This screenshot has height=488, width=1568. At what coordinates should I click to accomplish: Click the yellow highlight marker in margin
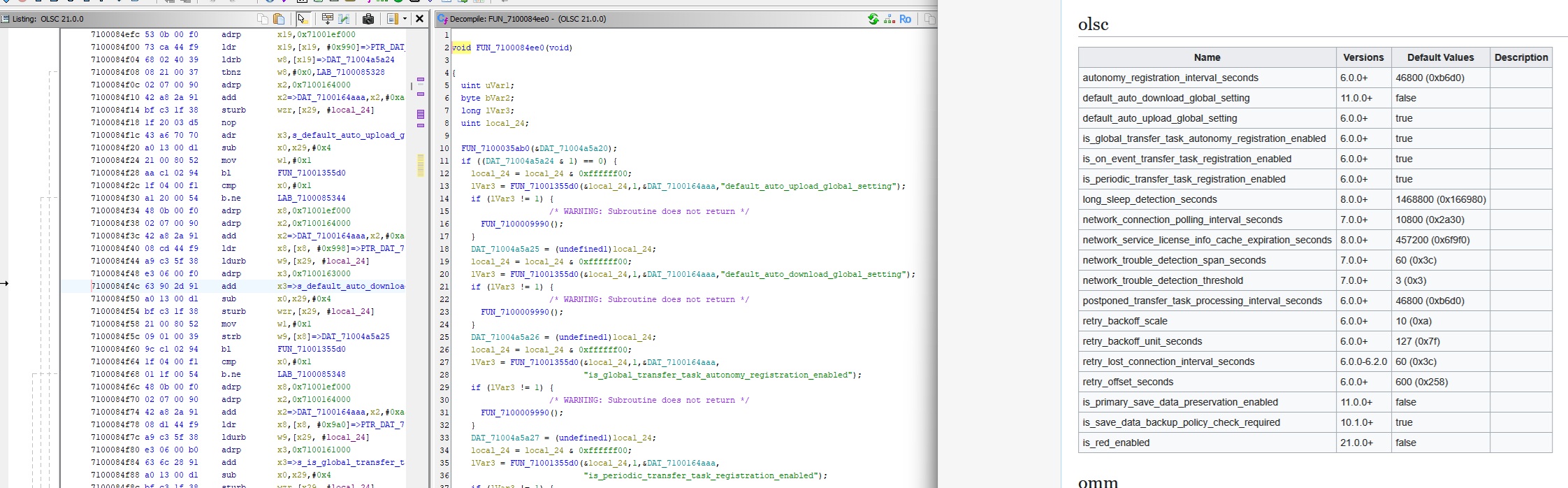click(421, 165)
